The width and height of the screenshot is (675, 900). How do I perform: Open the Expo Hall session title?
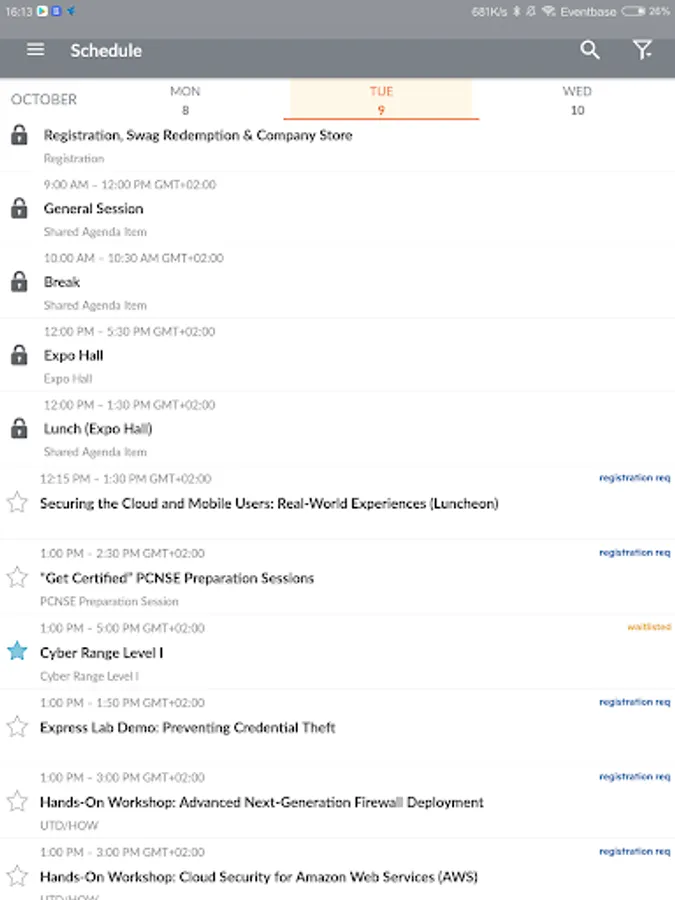tap(73, 355)
